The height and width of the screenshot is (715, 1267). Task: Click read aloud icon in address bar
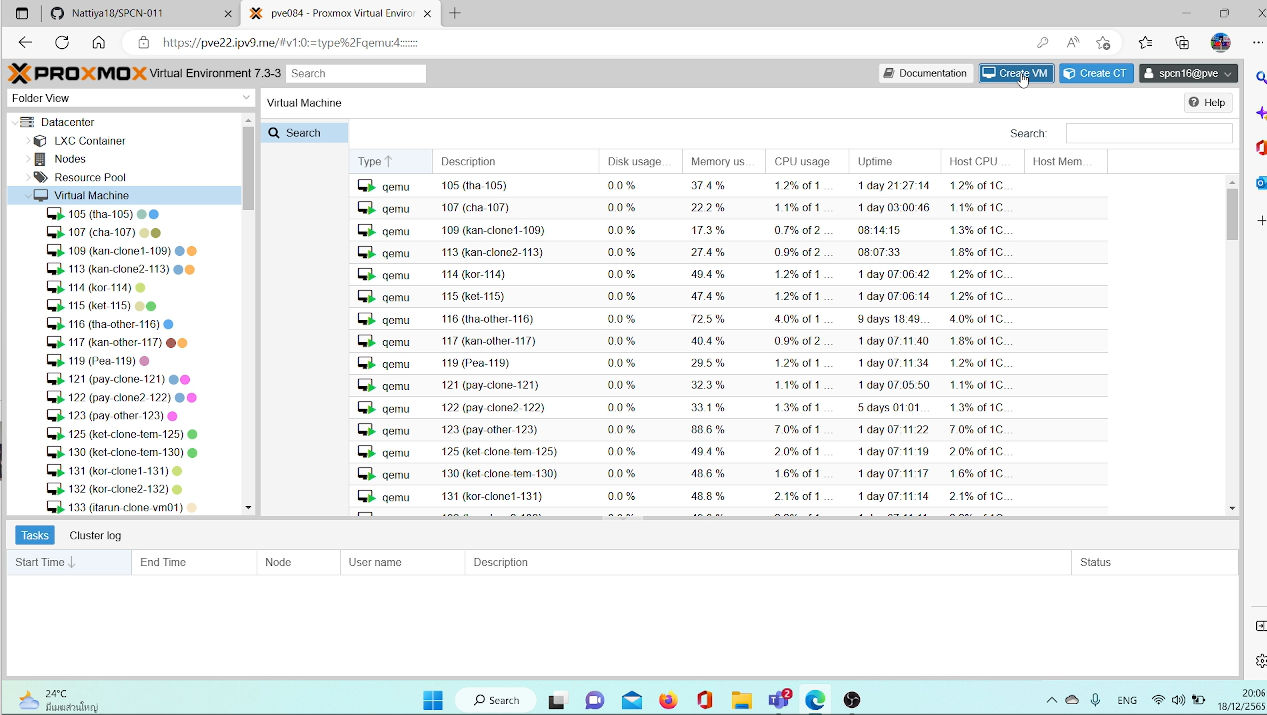1073,42
